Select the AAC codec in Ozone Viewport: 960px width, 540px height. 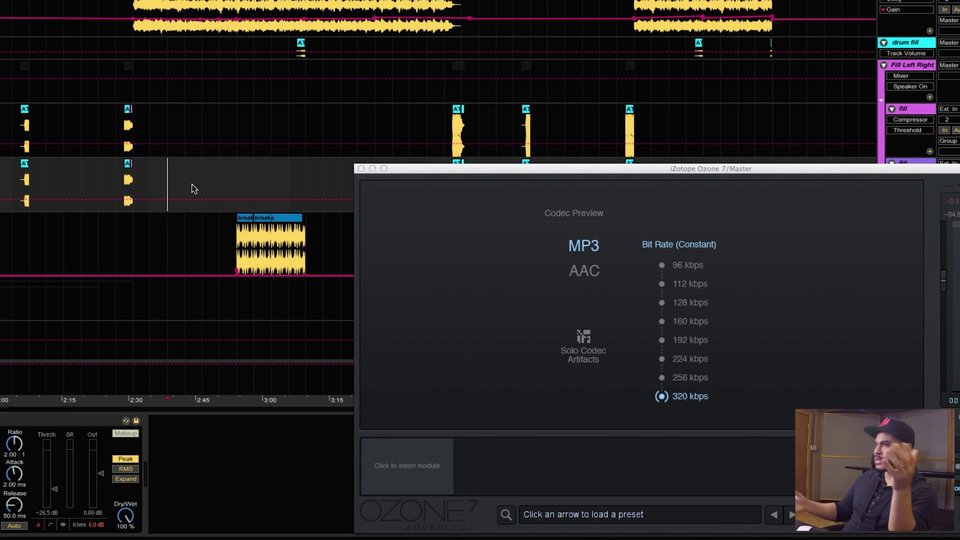pos(584,271)
